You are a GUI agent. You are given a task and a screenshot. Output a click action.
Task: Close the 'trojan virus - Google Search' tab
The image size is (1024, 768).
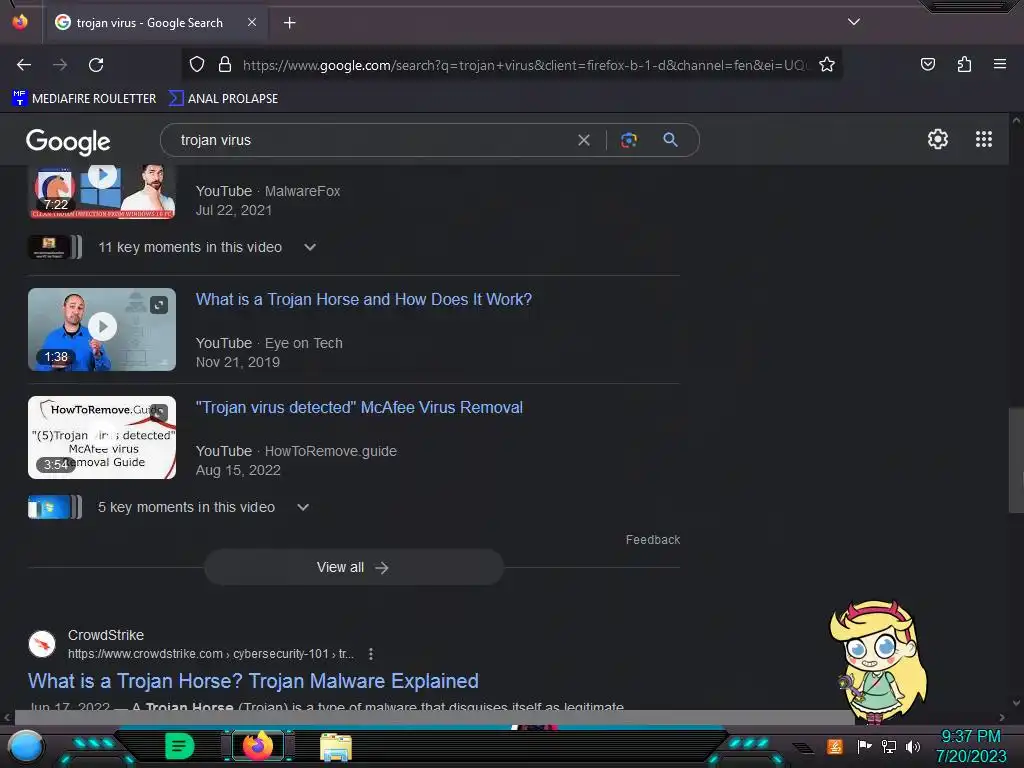click(251, 22)
